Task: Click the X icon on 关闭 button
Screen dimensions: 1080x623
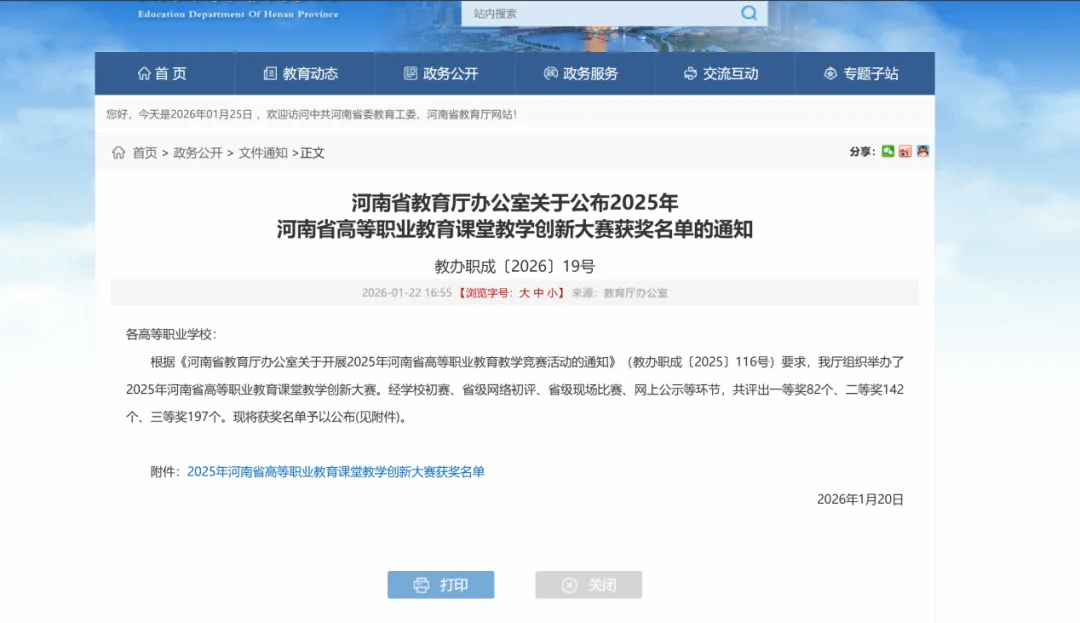Action: point(569,585)
